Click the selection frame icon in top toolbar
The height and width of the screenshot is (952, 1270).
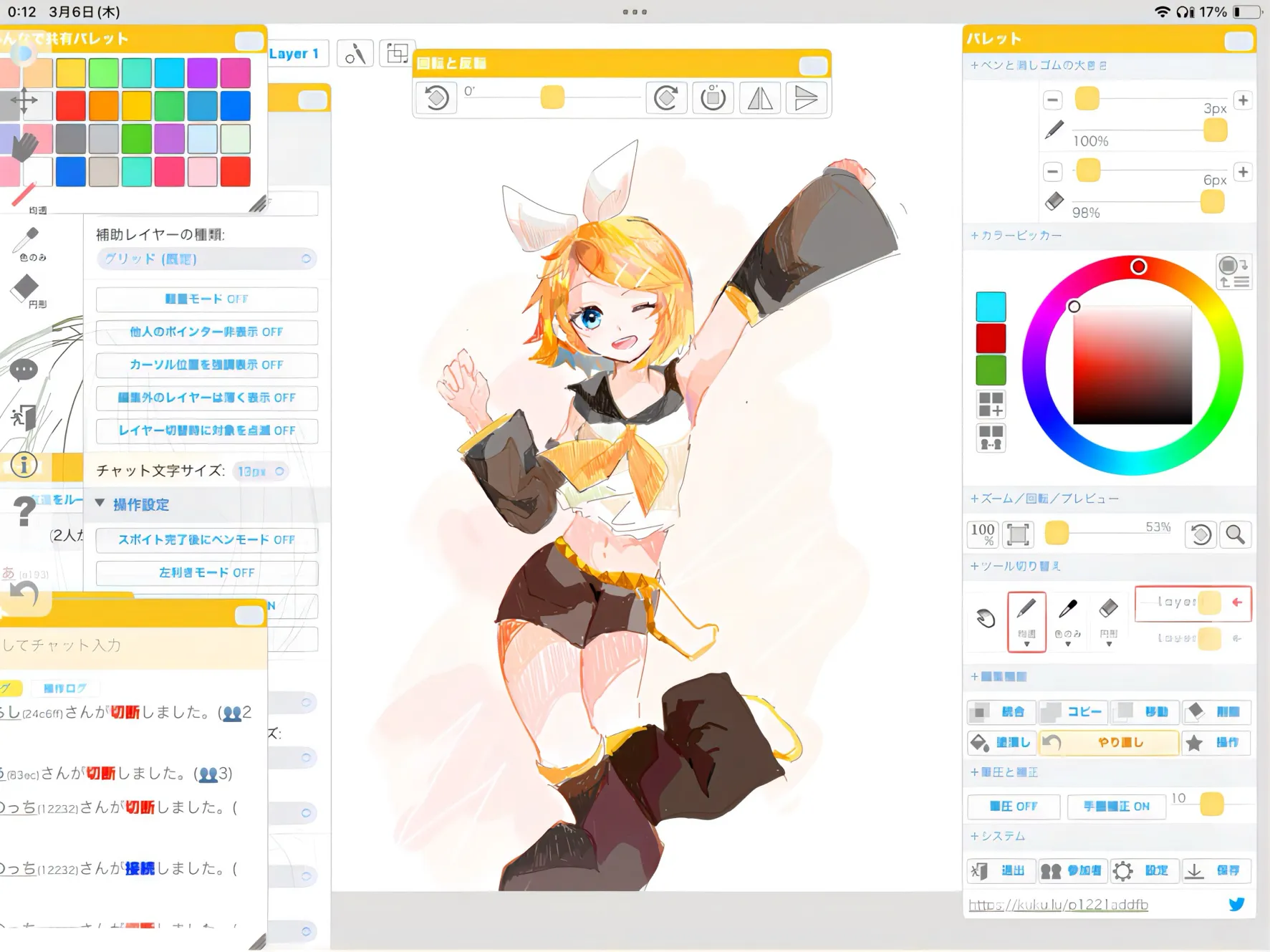[x=397, y=53]
